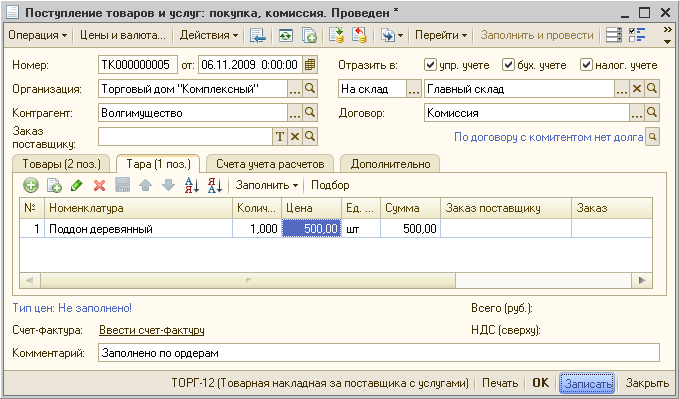Select the Поддон деревянный cell
This screenshot has width=679, height=399.
[x=138, y=228]
